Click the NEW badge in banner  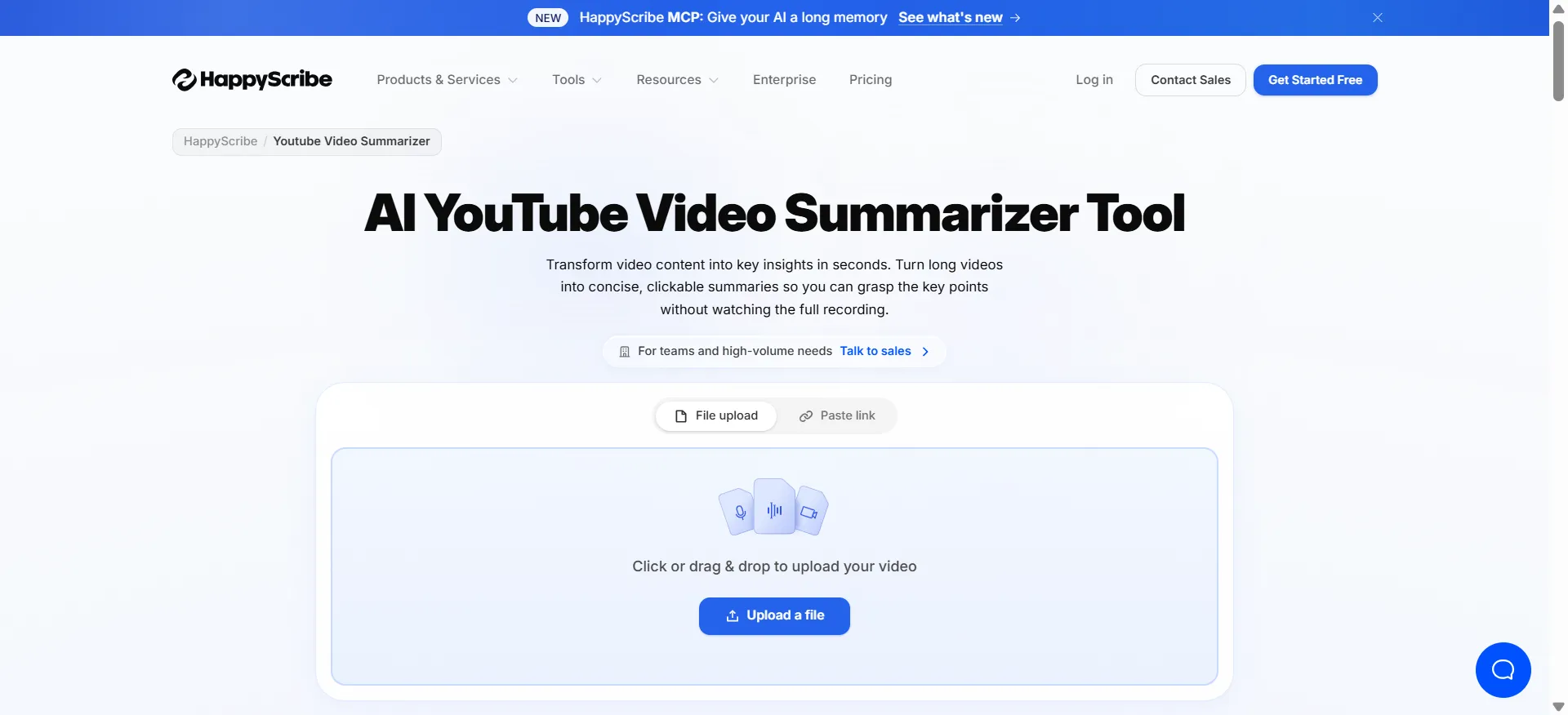pos(548,18)
